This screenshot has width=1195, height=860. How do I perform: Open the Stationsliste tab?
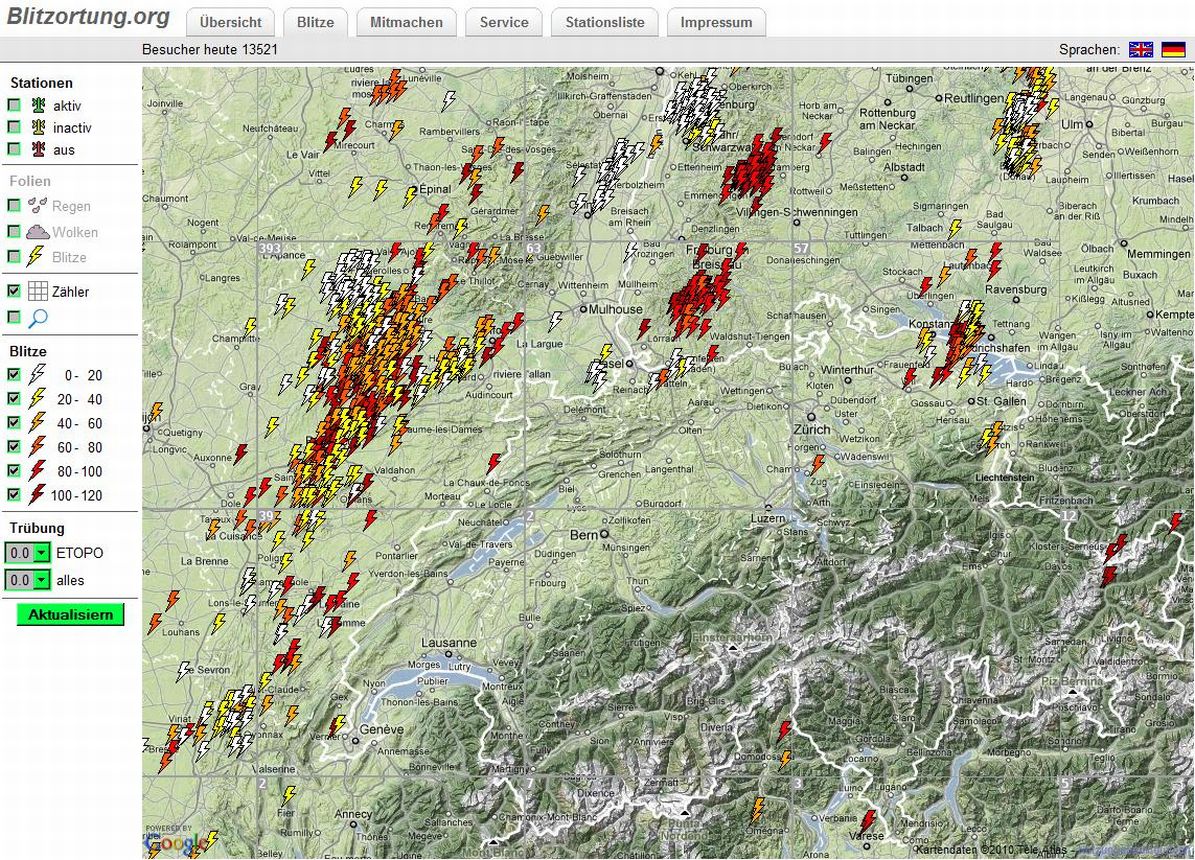[x=604, y=22]
